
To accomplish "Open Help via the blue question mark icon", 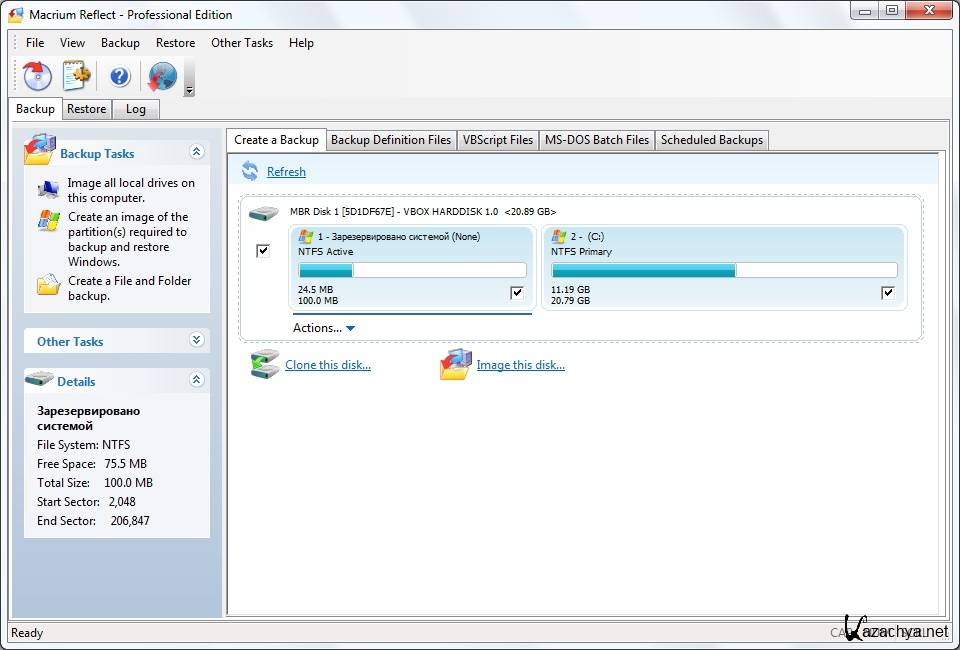I will coord(120,76).
